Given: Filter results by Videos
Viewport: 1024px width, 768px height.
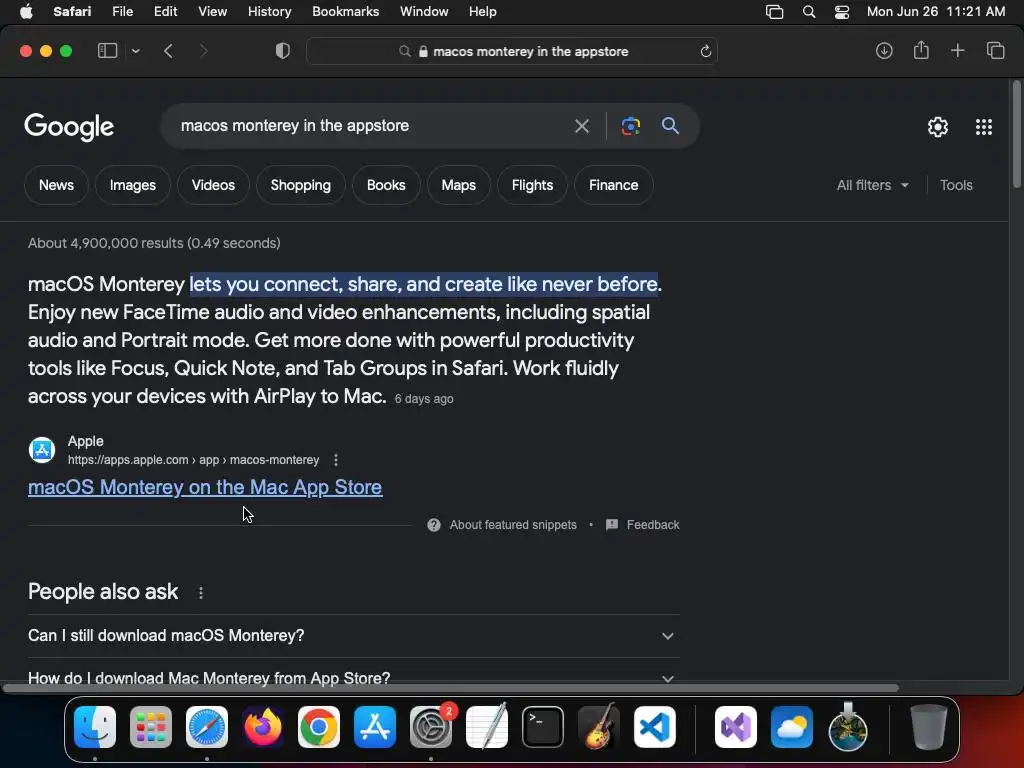Looking at the screenshot, I should point(213,185).
